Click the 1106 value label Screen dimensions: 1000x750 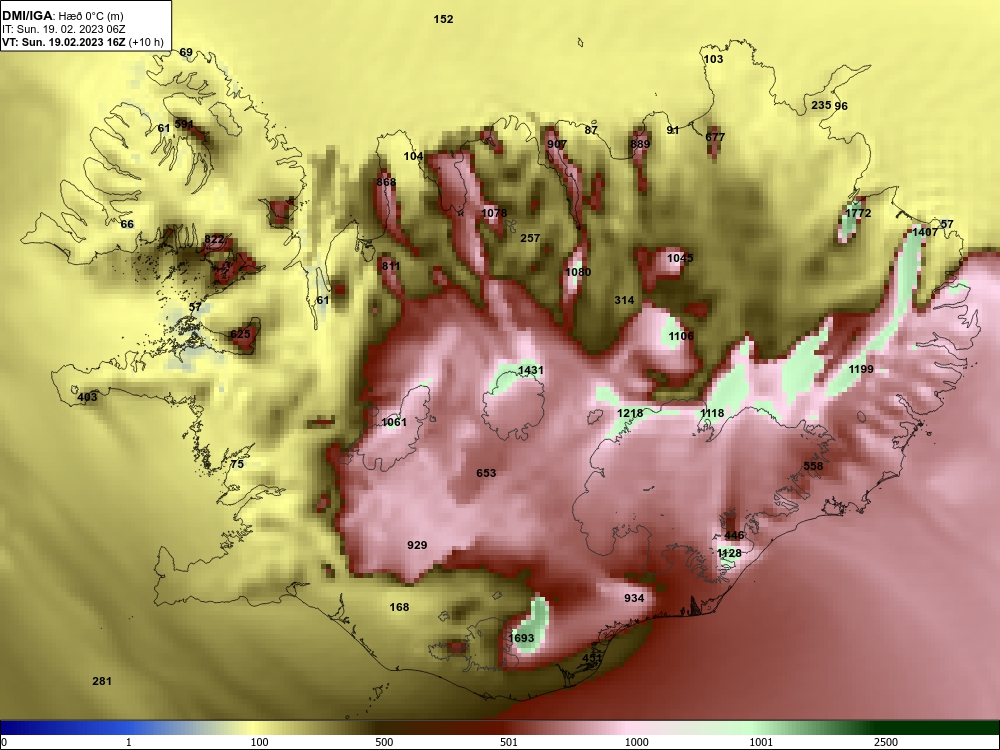680,336
